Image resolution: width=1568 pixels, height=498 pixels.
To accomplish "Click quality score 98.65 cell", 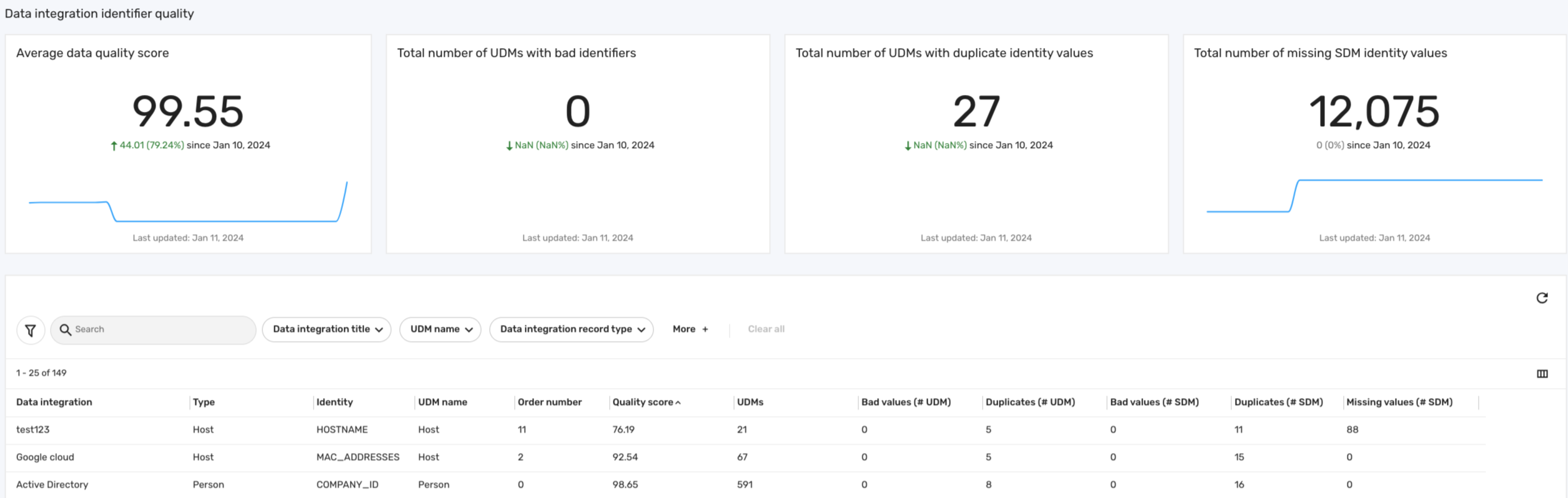I will 625,485.
